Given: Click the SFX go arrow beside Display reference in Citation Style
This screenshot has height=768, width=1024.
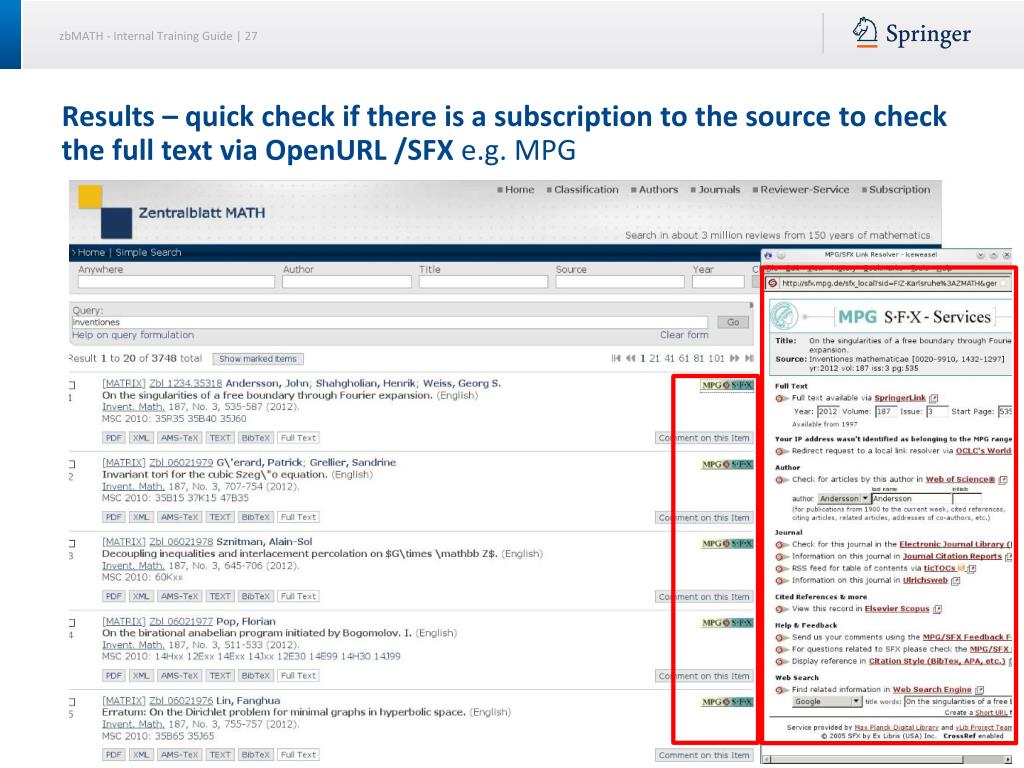Looking at the screenshot, I should [781, 662].
